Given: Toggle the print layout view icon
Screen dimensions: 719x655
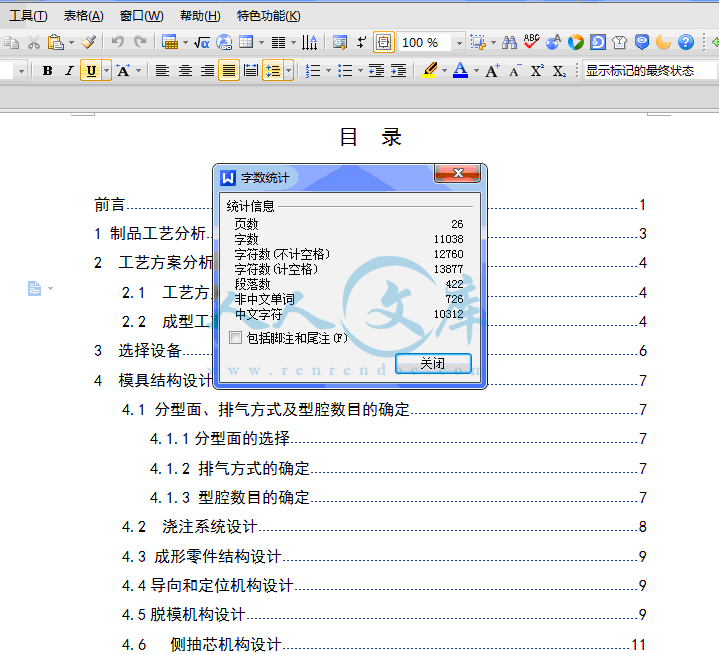Looking at the screenshot, I should click(x=384, y=43).
